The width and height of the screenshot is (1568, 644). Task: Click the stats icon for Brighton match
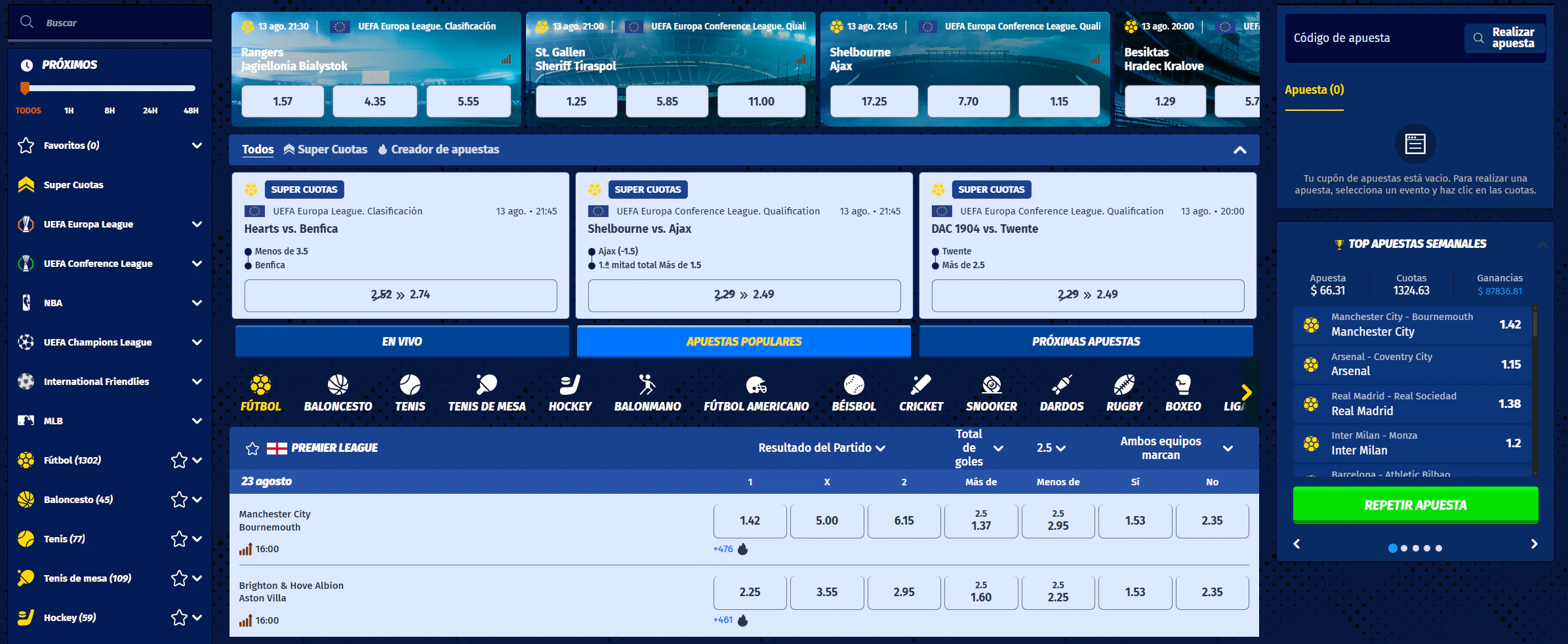[245, 620]
